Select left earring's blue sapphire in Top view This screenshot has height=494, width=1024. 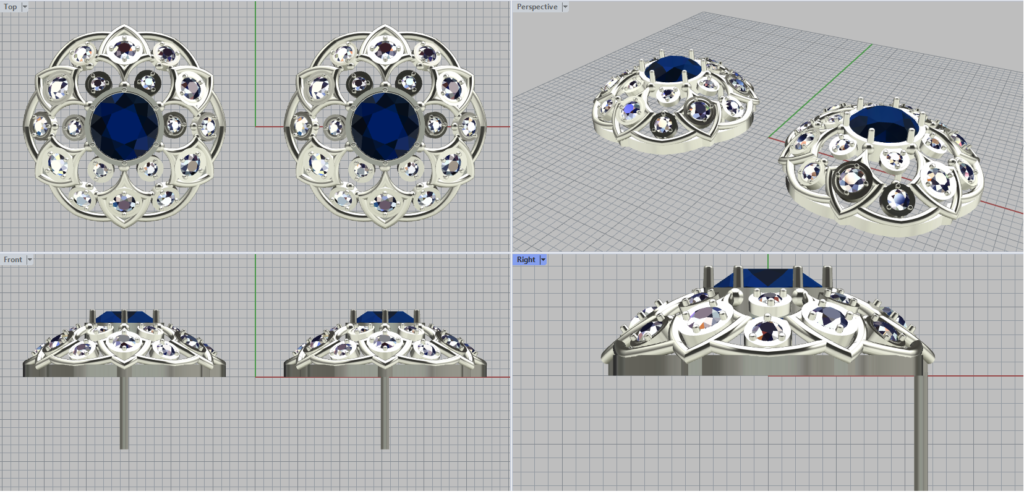124,125
